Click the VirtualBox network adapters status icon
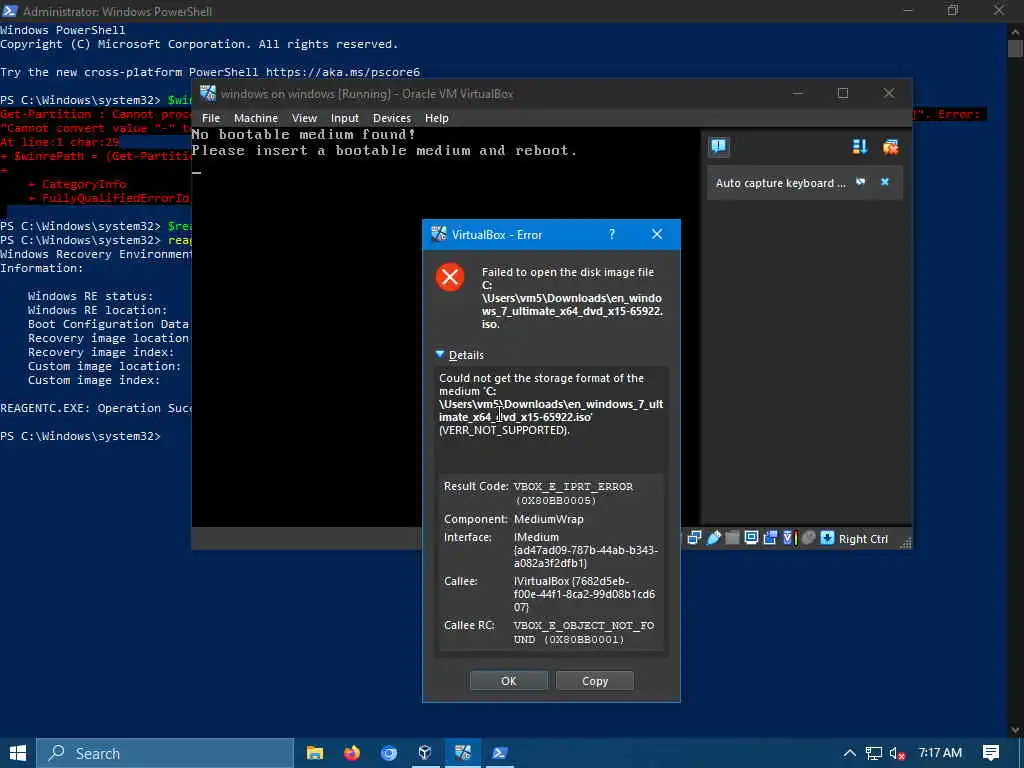Viewport: 1024px width, 768px height. (x=694, y=538)
